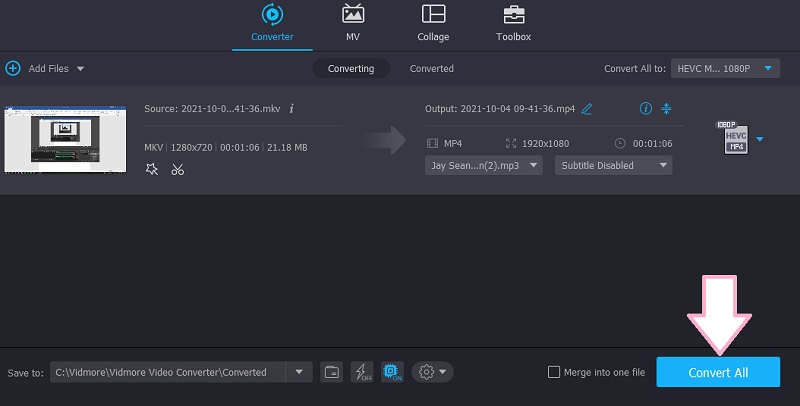Select the video thumbnail preview
Screen dimensions: 800x406
pos(64,138)
